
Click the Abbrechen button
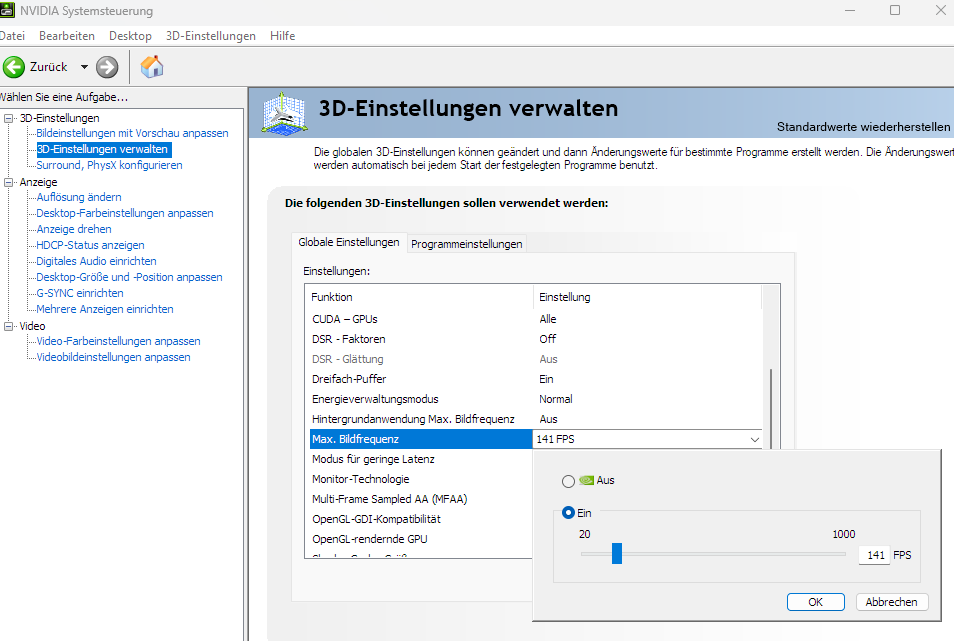click(891, 601)
